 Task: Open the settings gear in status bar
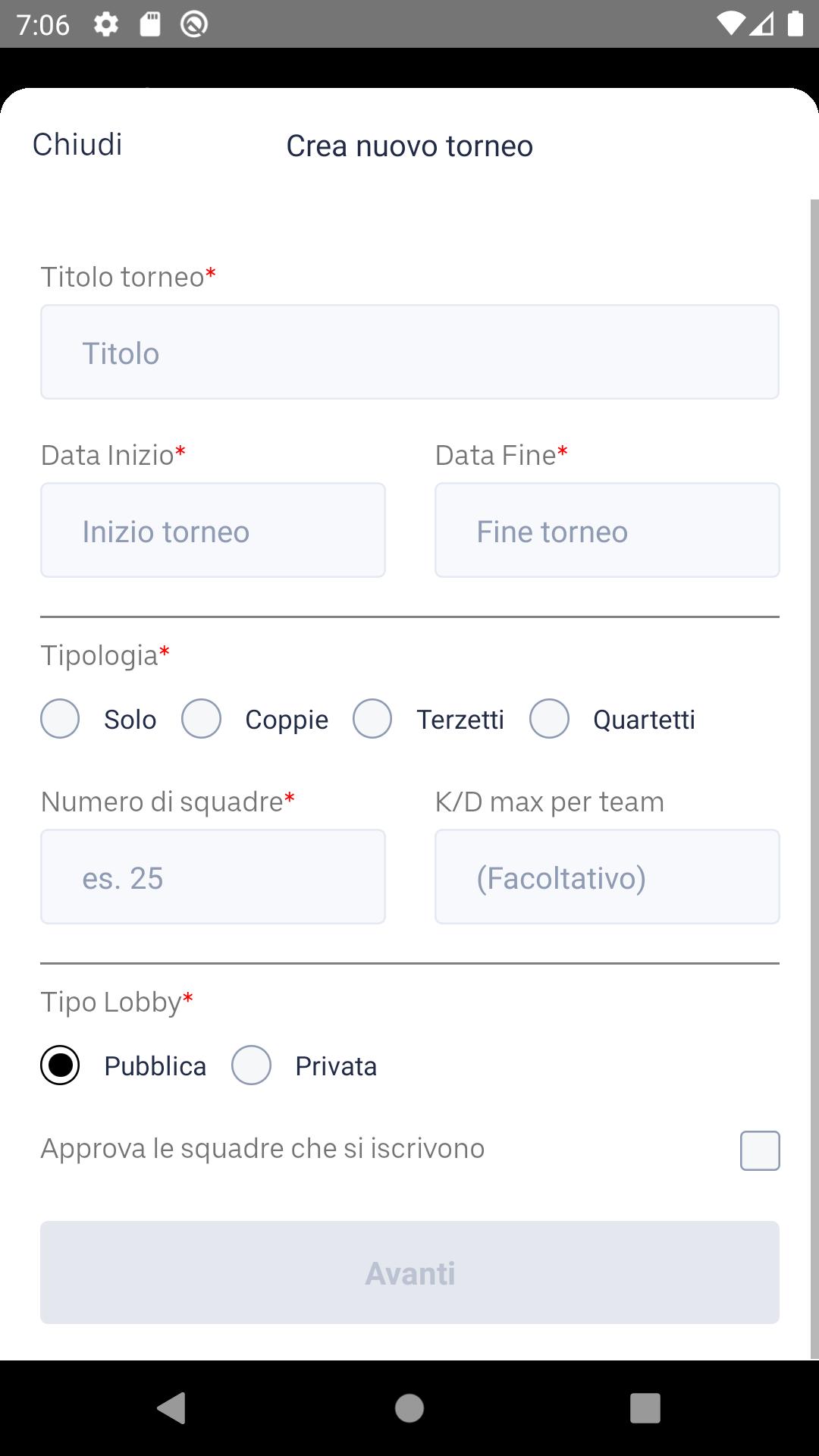point(106,24)
